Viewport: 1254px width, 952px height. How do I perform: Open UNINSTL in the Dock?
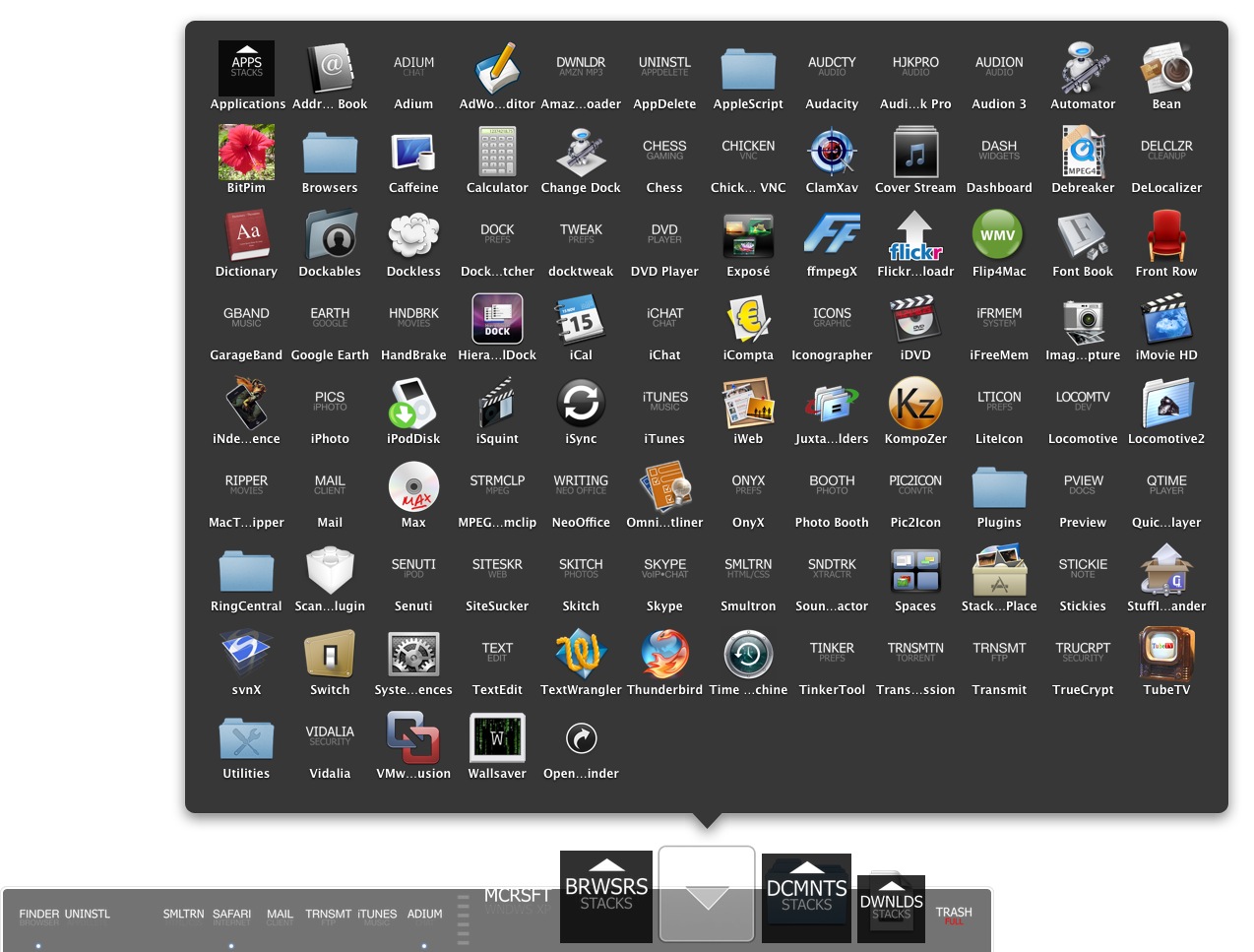pyautogui.click(x=87, y=917)
